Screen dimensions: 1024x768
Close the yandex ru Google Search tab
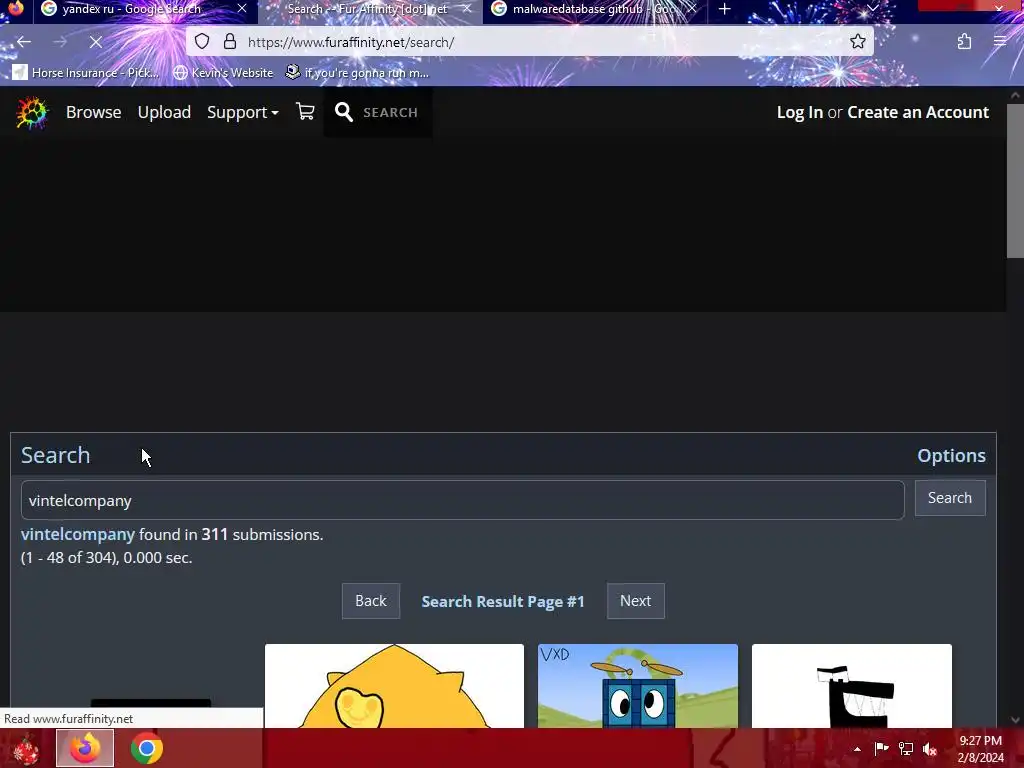[242, 8]
